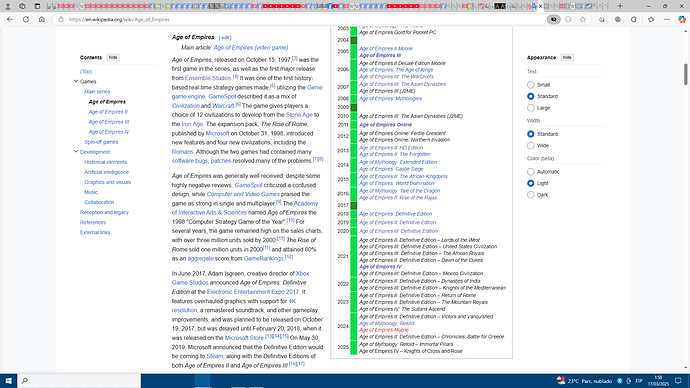
Task: Add this page to favorites star
Action: pos(583,19)
